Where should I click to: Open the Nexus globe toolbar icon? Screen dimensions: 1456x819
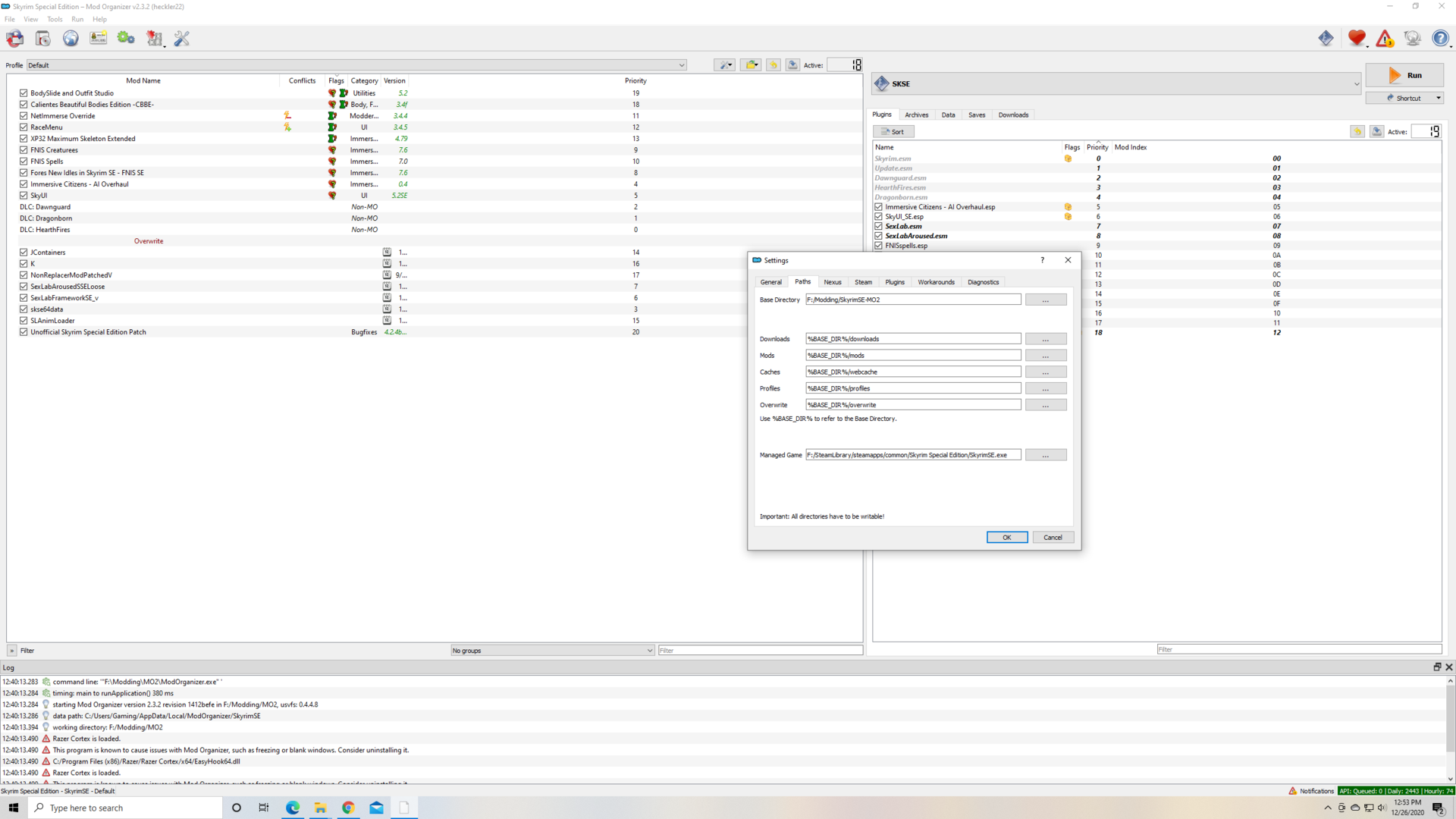tap(71, 38)
